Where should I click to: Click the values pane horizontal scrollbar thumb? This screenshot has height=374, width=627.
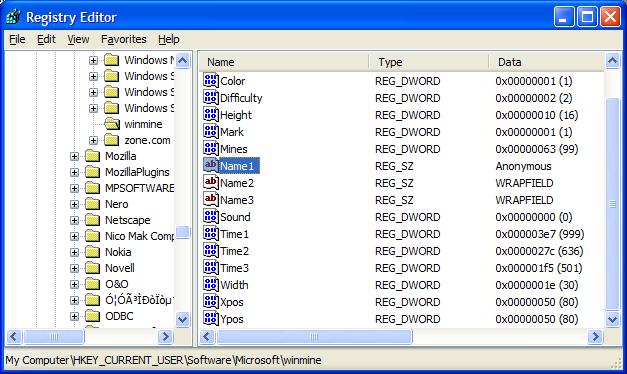pyautogui.click(x=314, y=336)
